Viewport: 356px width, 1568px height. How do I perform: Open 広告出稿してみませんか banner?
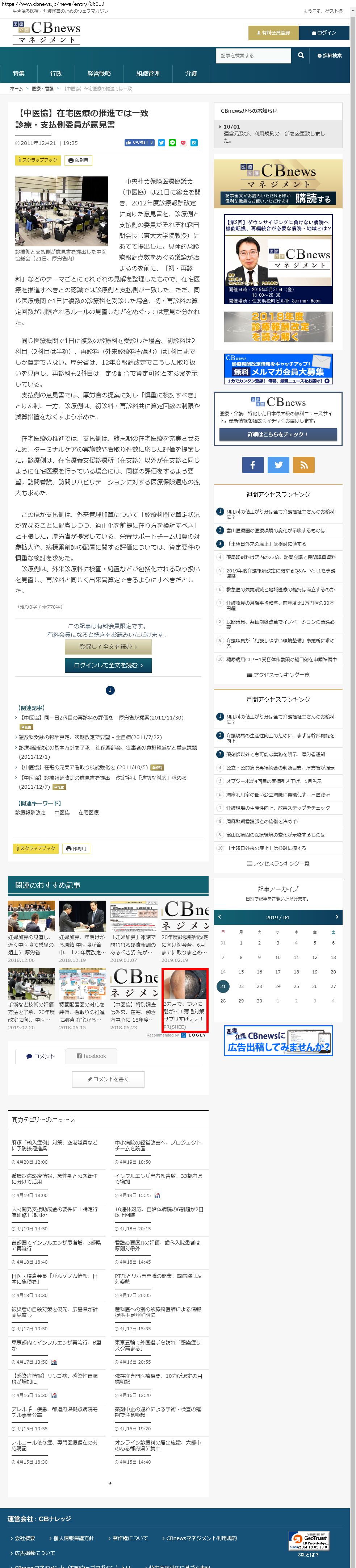point(278,1040)
